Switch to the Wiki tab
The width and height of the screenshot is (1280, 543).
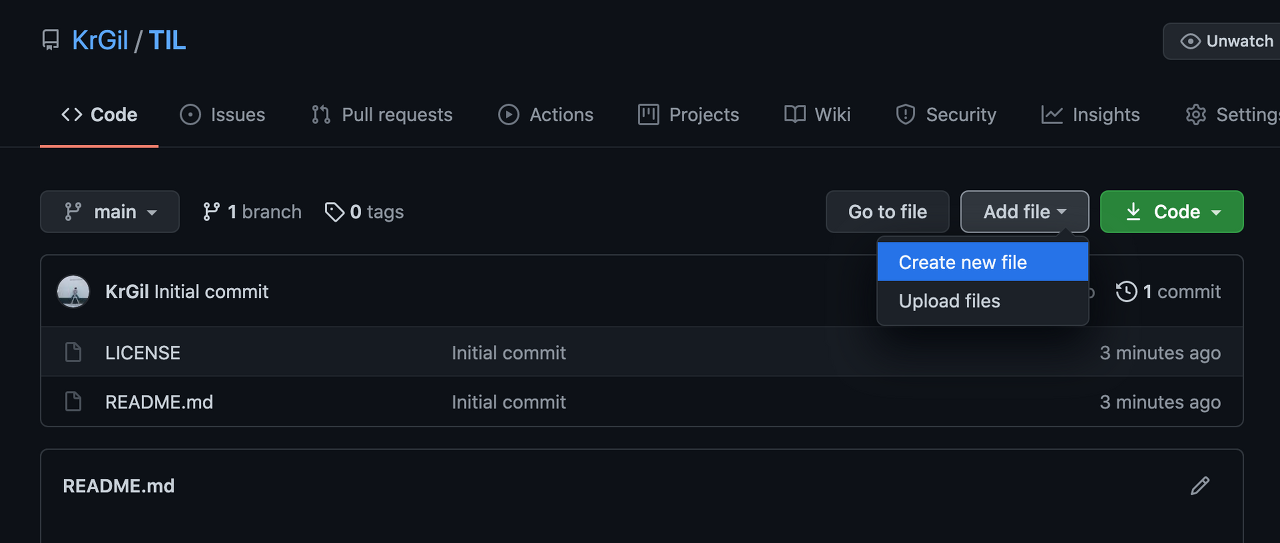tap(818, 115)
